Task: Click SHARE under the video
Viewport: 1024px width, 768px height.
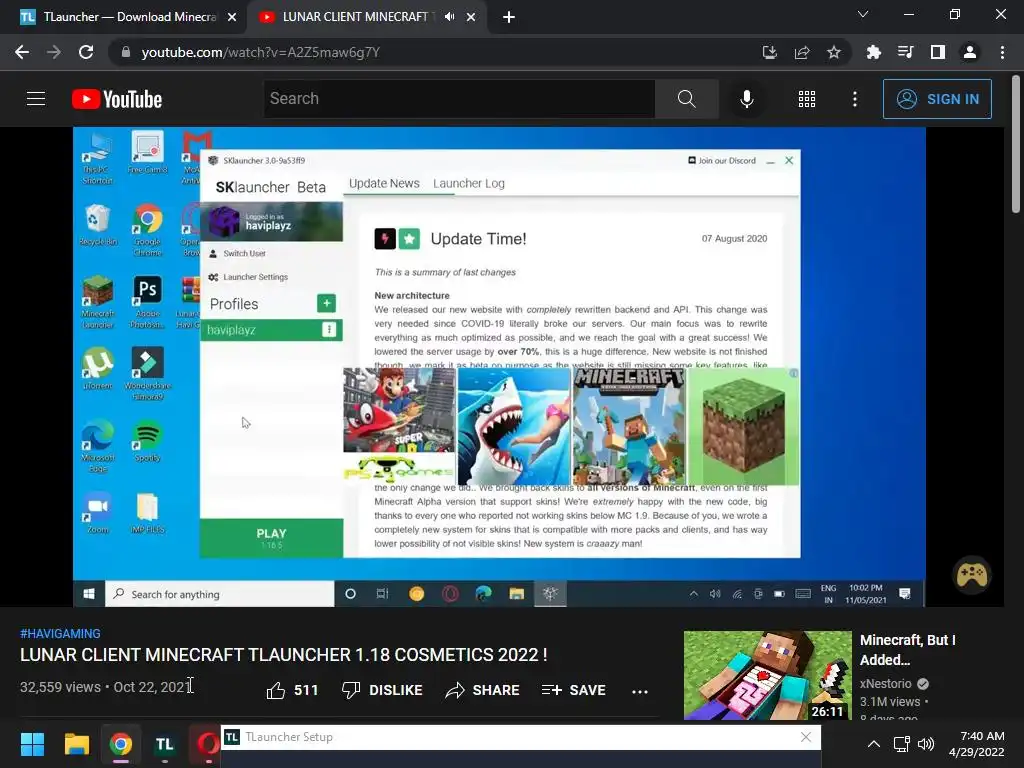Action: tap(482, 690)
